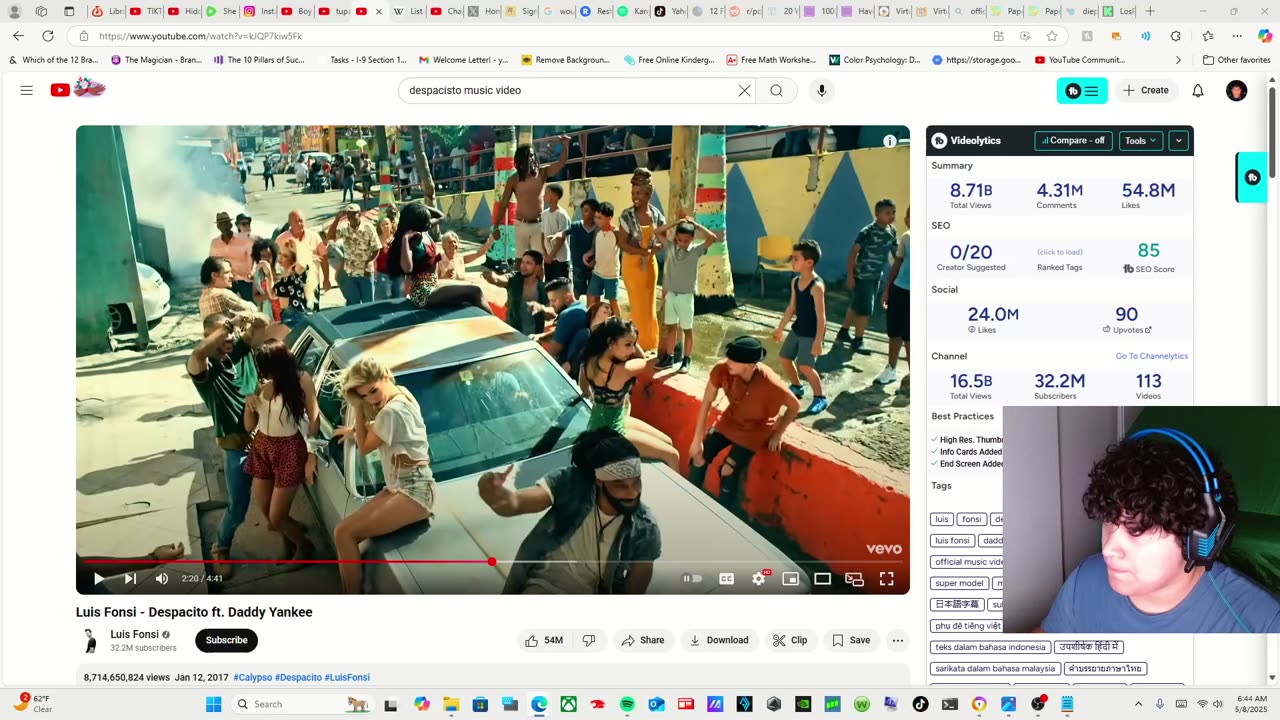Screen dimensions: 1280x720
Task: Go back in browser
Action: 18,36
